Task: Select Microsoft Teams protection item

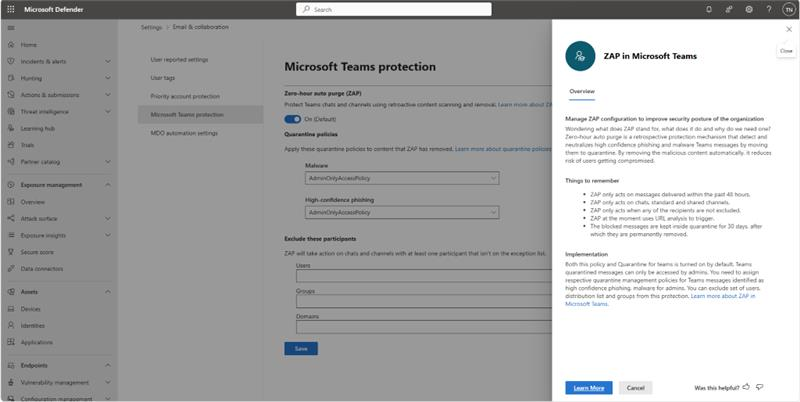Action: 201,115
